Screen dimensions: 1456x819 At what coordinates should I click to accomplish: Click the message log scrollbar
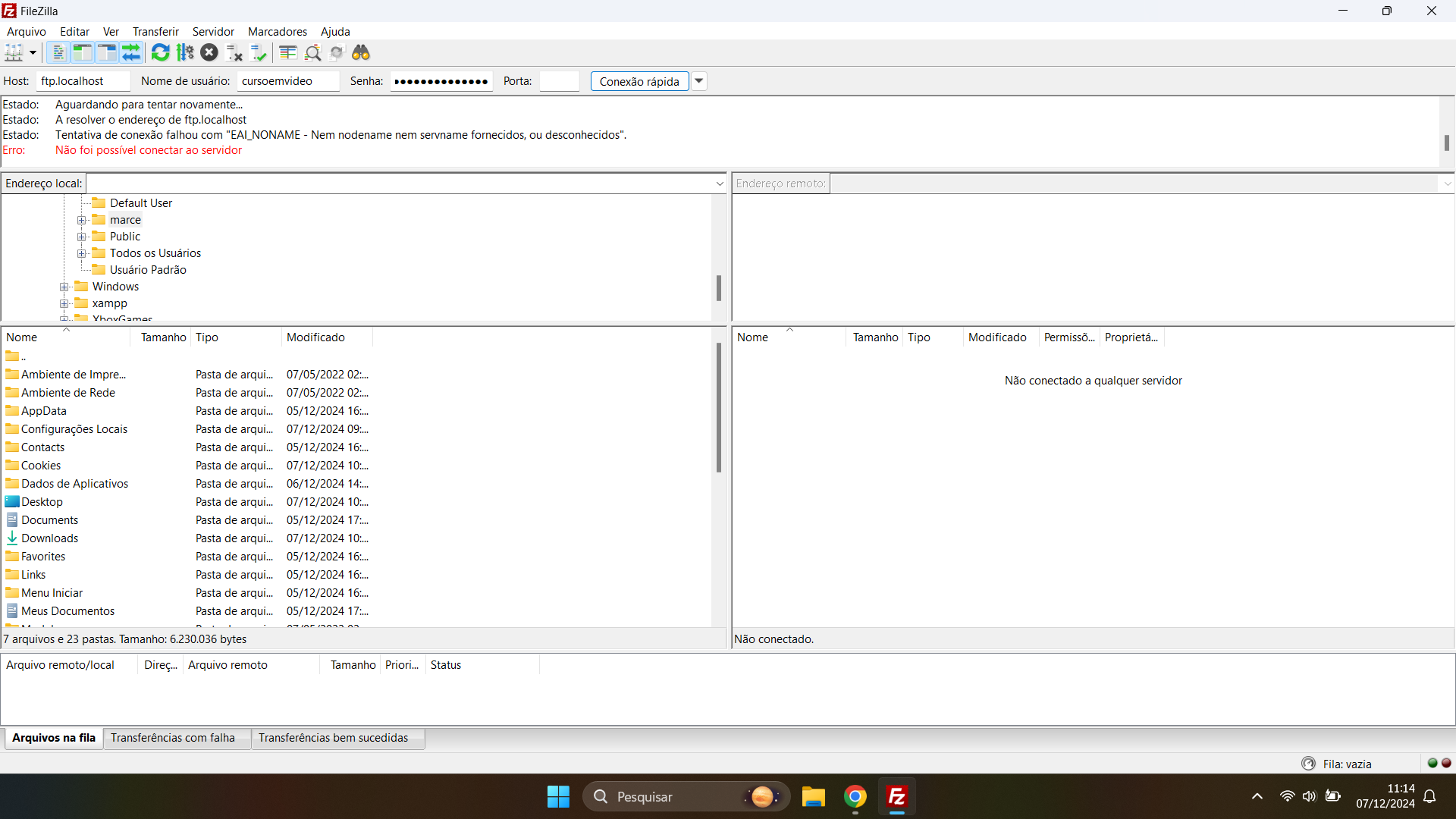pos(1447,143)
